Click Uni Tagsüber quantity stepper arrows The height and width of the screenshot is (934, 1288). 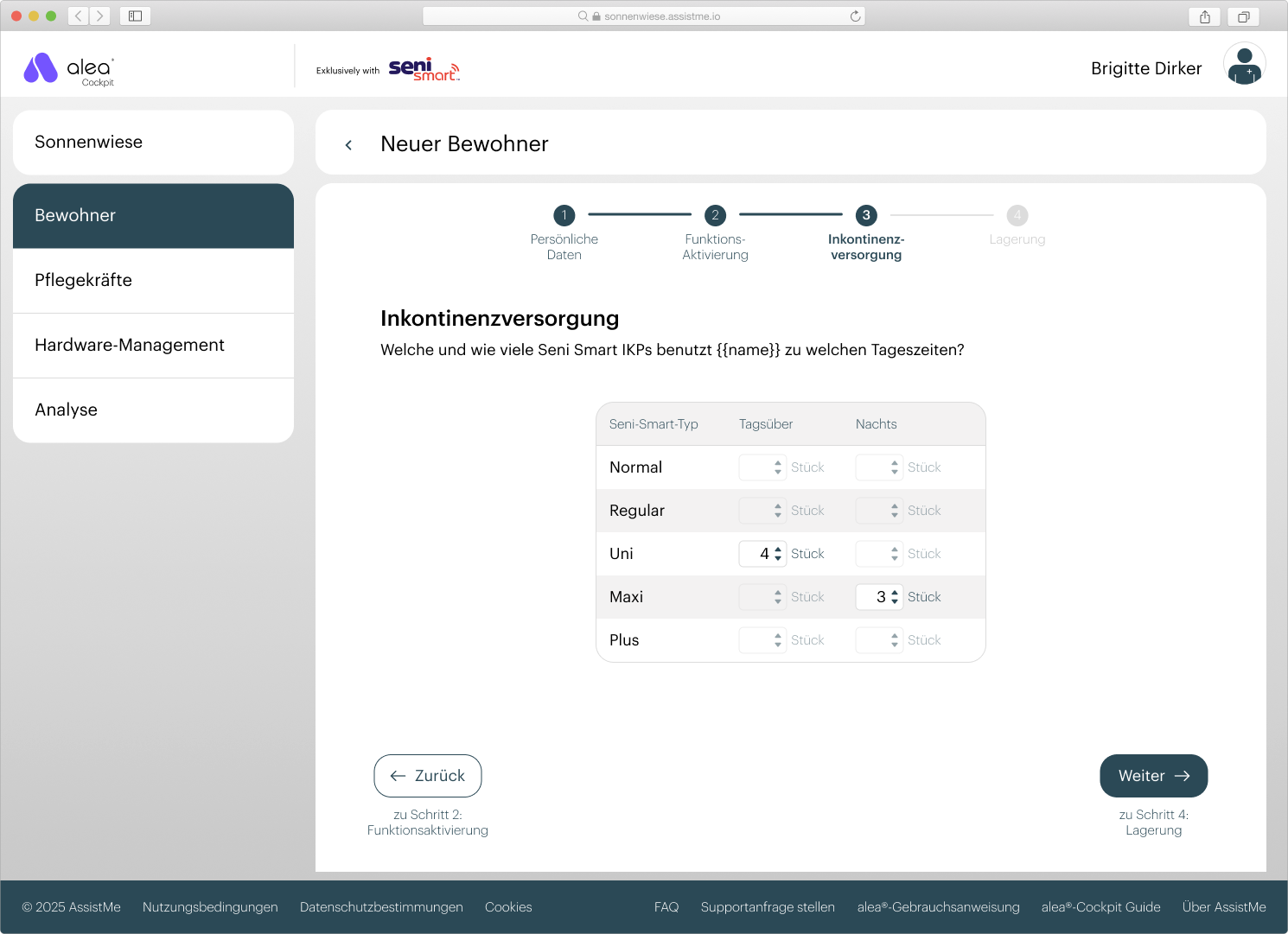click(778, 554)
